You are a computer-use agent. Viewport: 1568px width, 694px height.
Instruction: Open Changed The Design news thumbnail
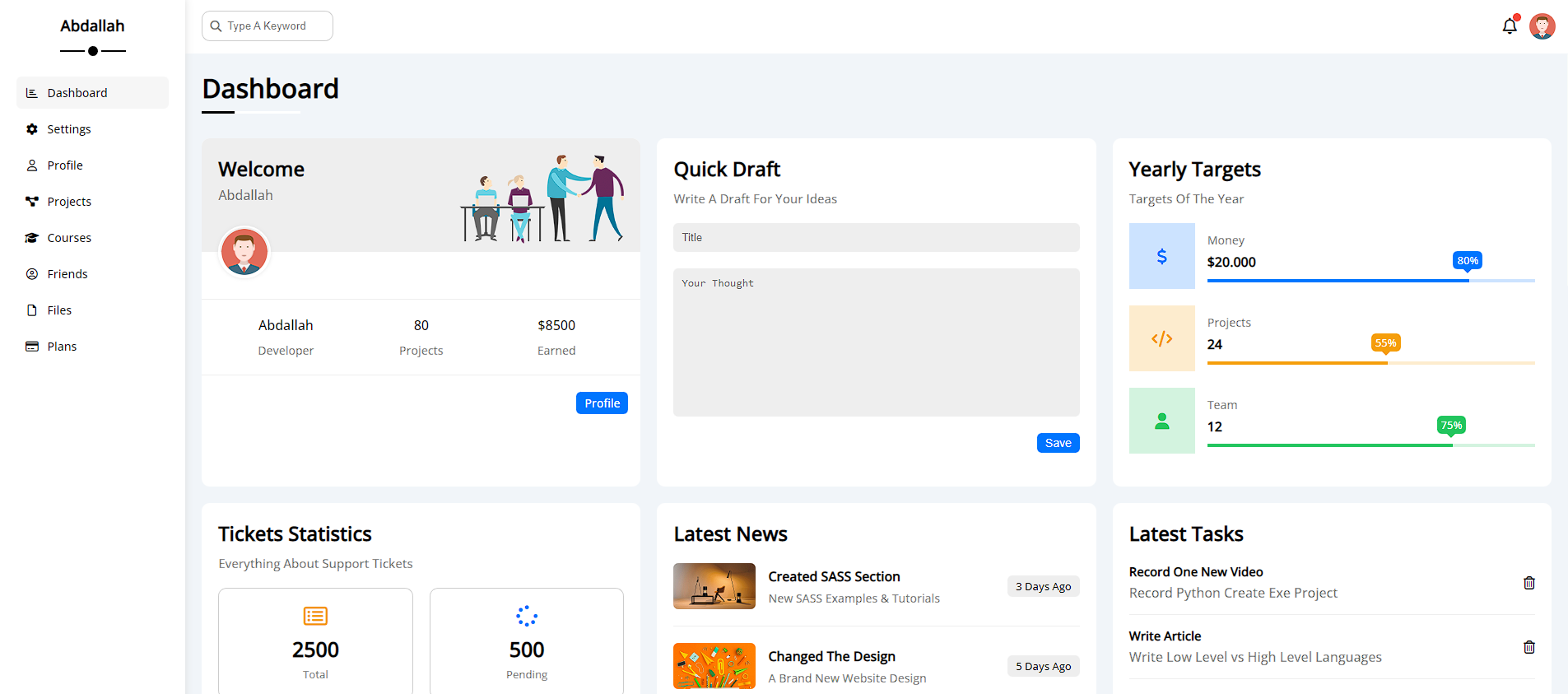click(714, 666)
